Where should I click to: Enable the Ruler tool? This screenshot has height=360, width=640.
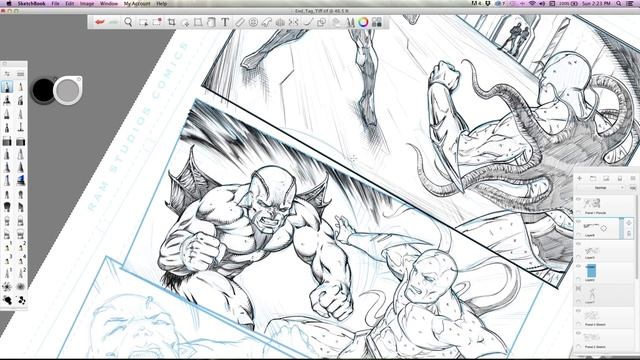(x=239, y=22)
